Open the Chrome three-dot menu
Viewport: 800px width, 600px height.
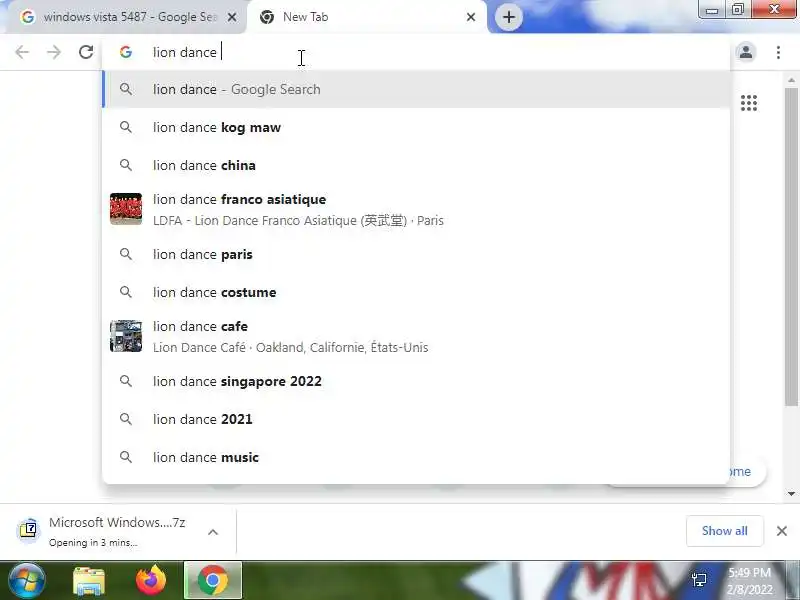(778, 52)
